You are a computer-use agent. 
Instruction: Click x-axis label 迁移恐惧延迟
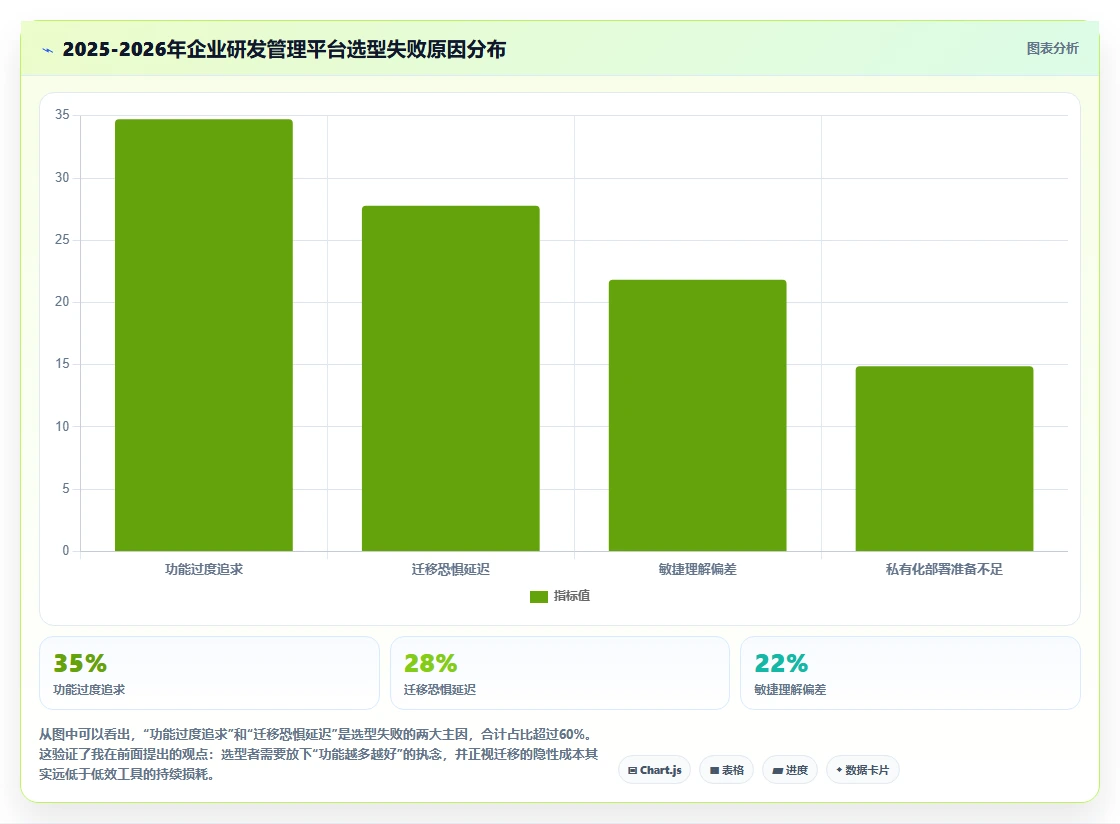pos(451,569)
